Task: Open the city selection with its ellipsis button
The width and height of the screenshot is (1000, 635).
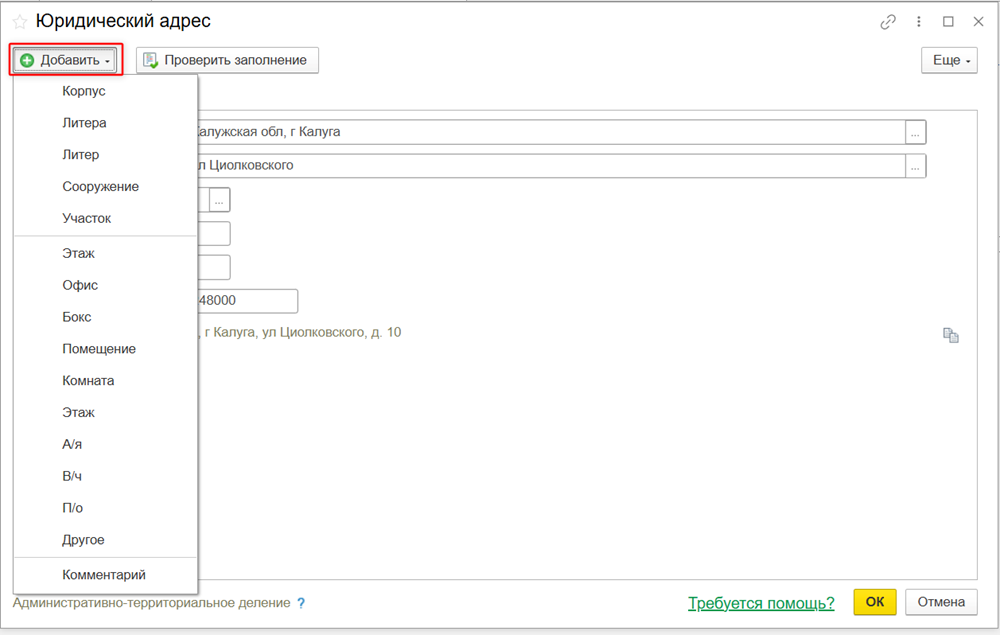Action: [916, 132]
